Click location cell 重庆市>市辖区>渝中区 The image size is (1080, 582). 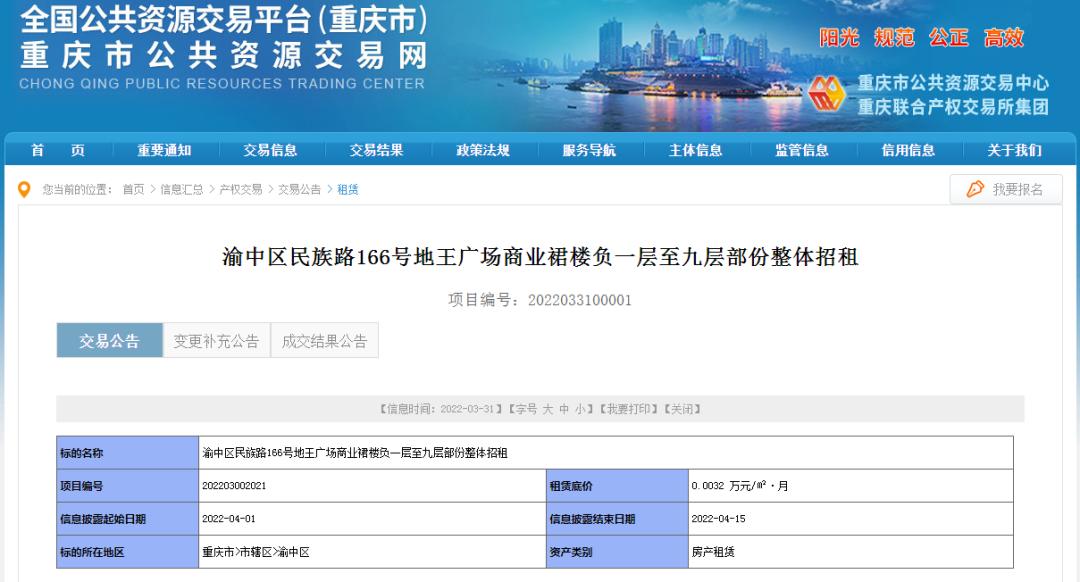372,552
